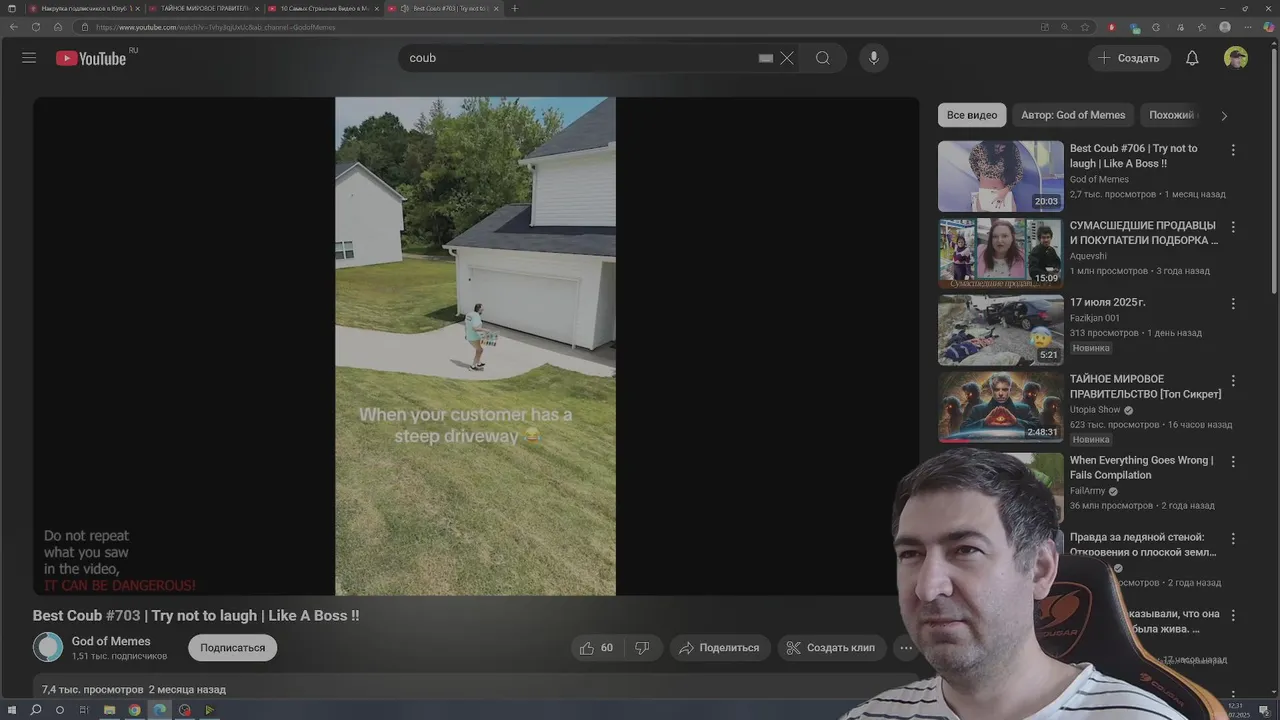Click the Fazikjan 001 channel name
The width and height of the screenshot is (1280, 720).
(1095, 318)
